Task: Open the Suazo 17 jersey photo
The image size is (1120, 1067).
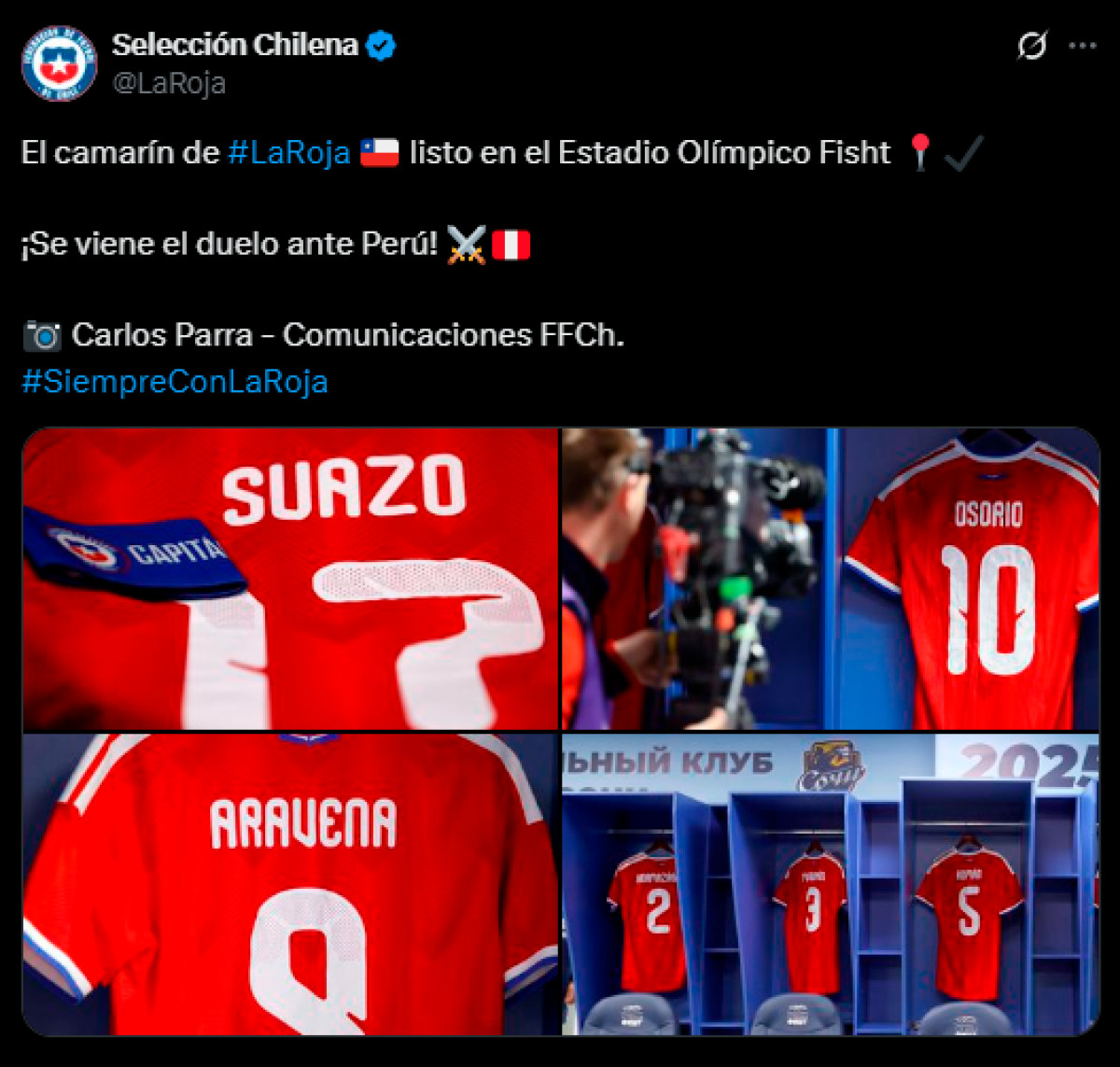Action: (x=290, y=579)
